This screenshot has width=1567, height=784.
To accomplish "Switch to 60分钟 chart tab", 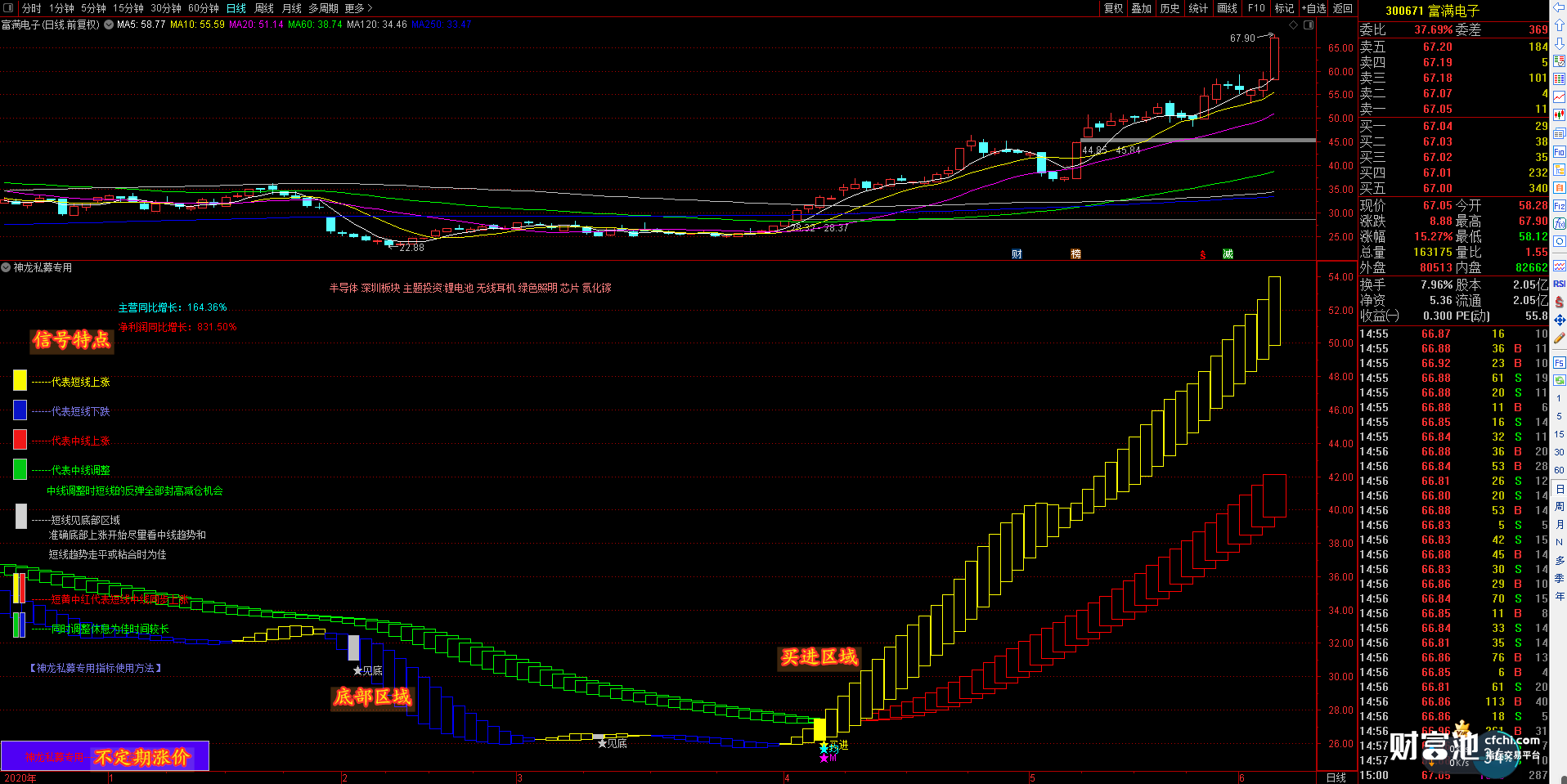I will pos(204,8).
